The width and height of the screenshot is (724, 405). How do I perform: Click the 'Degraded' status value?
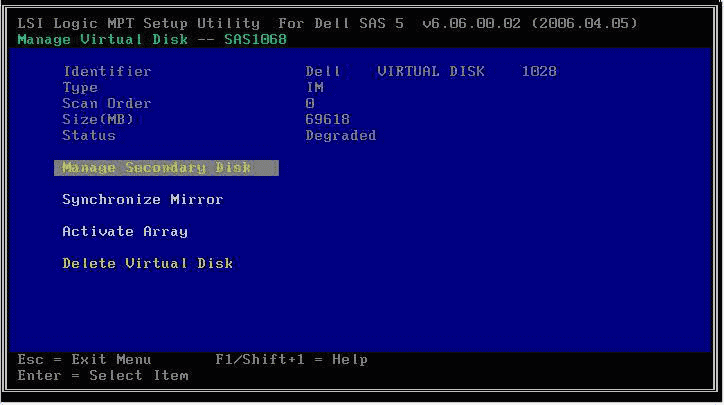point(341,136)
